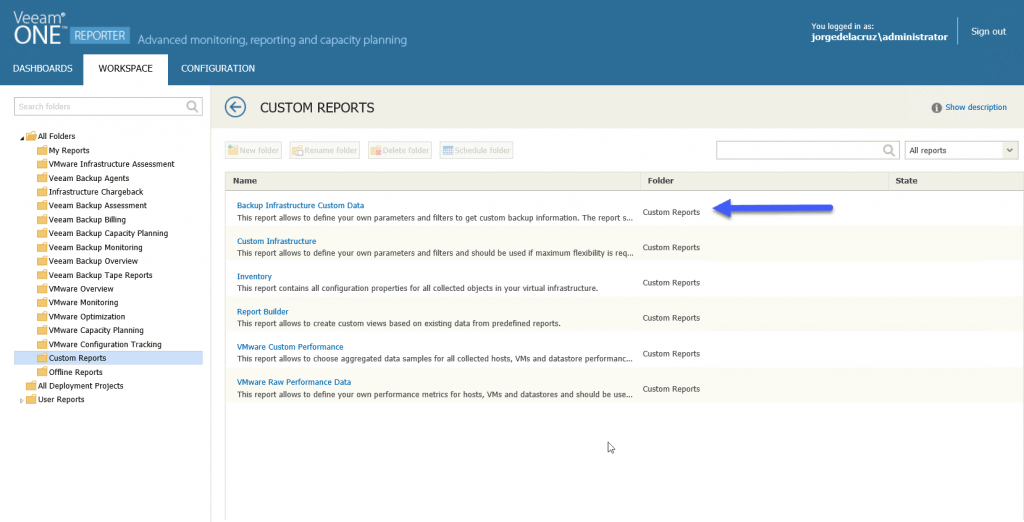Click the User Reports folder icon
The image size is (1024, 522).
[31, 399]
